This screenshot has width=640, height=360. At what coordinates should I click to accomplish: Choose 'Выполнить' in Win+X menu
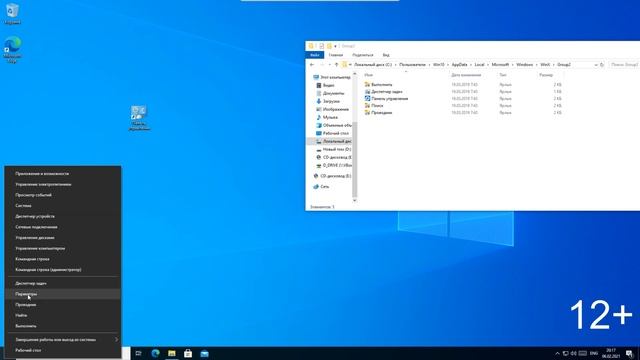point(63,326)
